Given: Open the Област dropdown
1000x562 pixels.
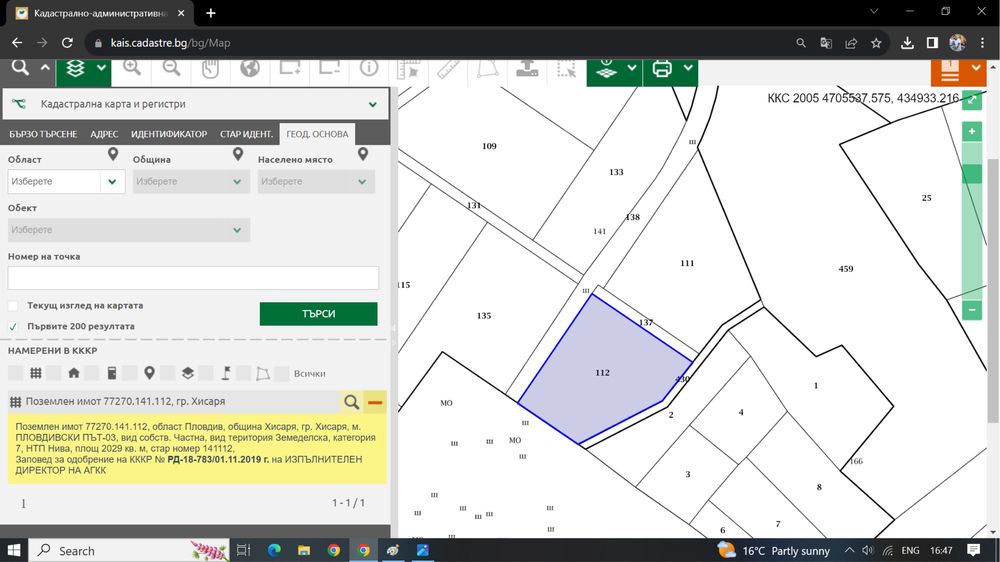Looking at the screenshot, I should click(x=66, y=182).
